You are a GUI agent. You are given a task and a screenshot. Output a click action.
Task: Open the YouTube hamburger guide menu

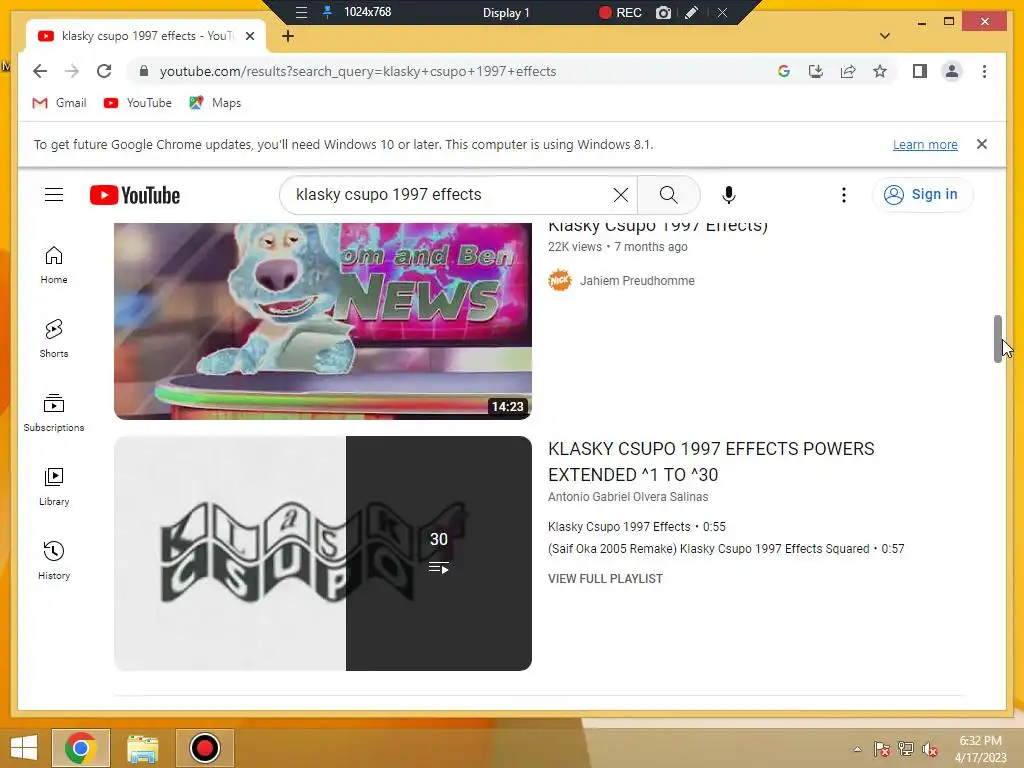tap(54, 195)
